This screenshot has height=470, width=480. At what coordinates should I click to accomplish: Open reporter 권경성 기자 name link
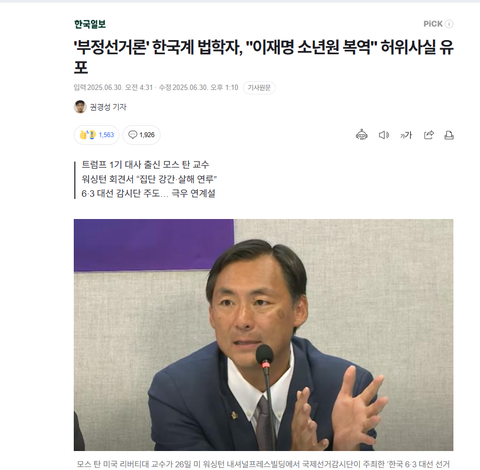click(x=108, y=107)
